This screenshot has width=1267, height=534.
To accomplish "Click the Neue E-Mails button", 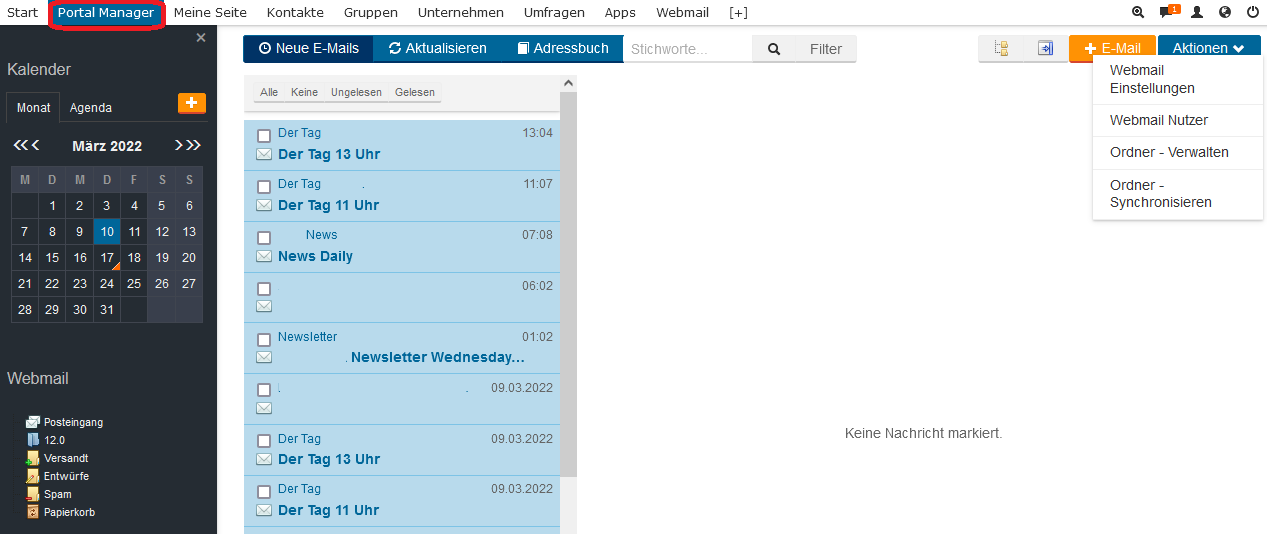I will click(x=308, y=48).
